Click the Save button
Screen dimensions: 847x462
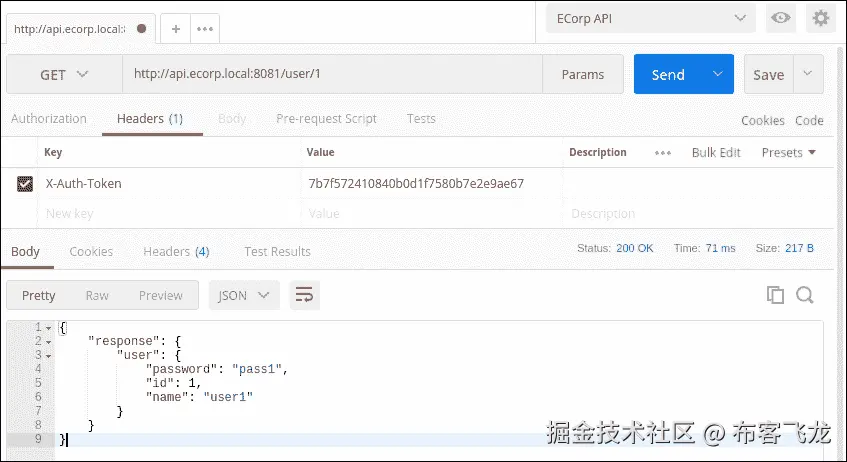click(769, 74)
